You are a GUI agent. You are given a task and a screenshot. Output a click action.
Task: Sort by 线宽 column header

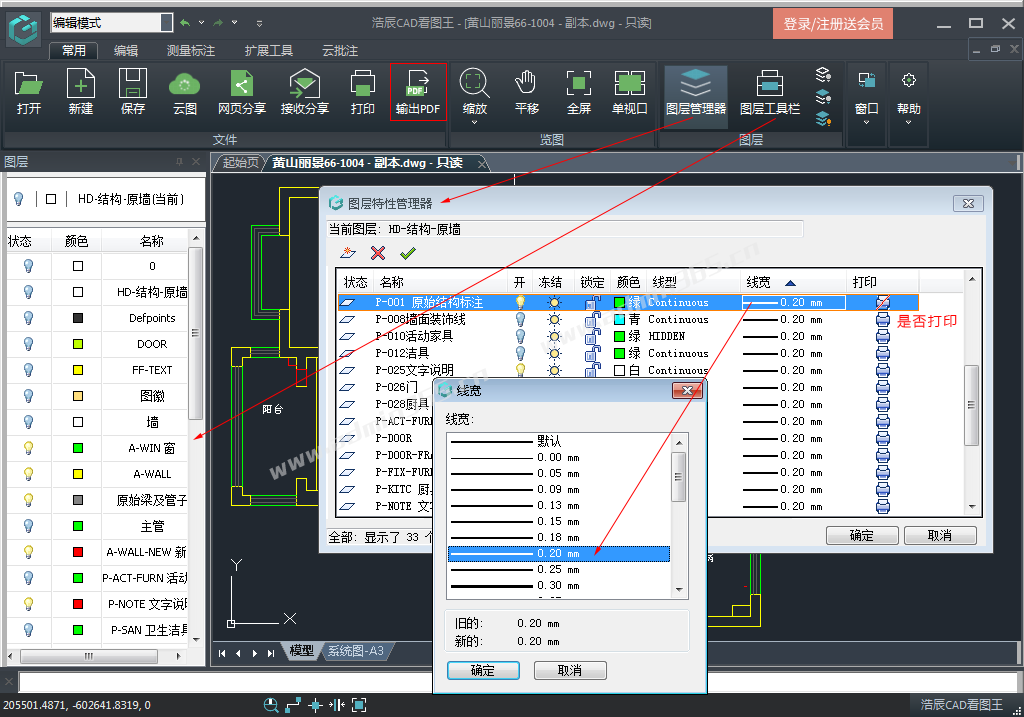(793, 282)
